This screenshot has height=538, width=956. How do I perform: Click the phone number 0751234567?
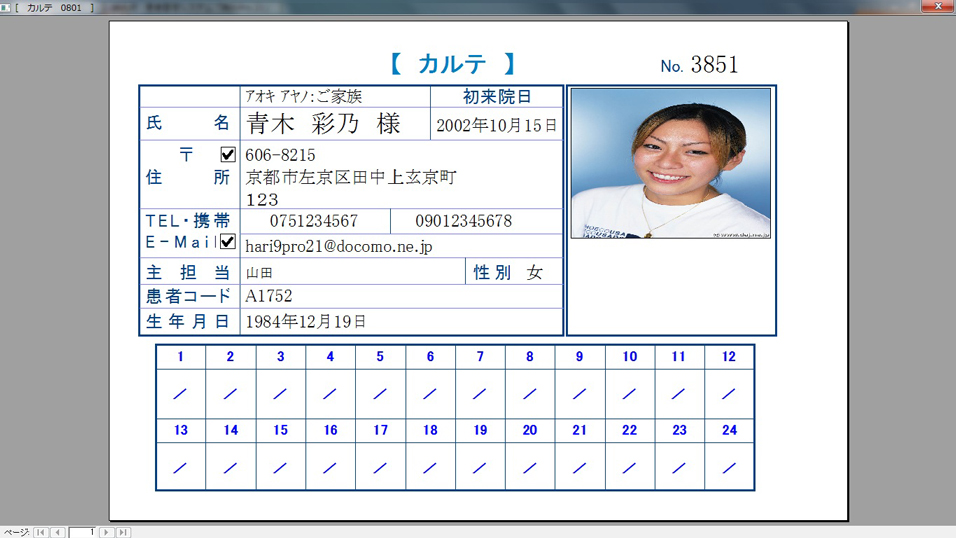[x=314, y=221]
